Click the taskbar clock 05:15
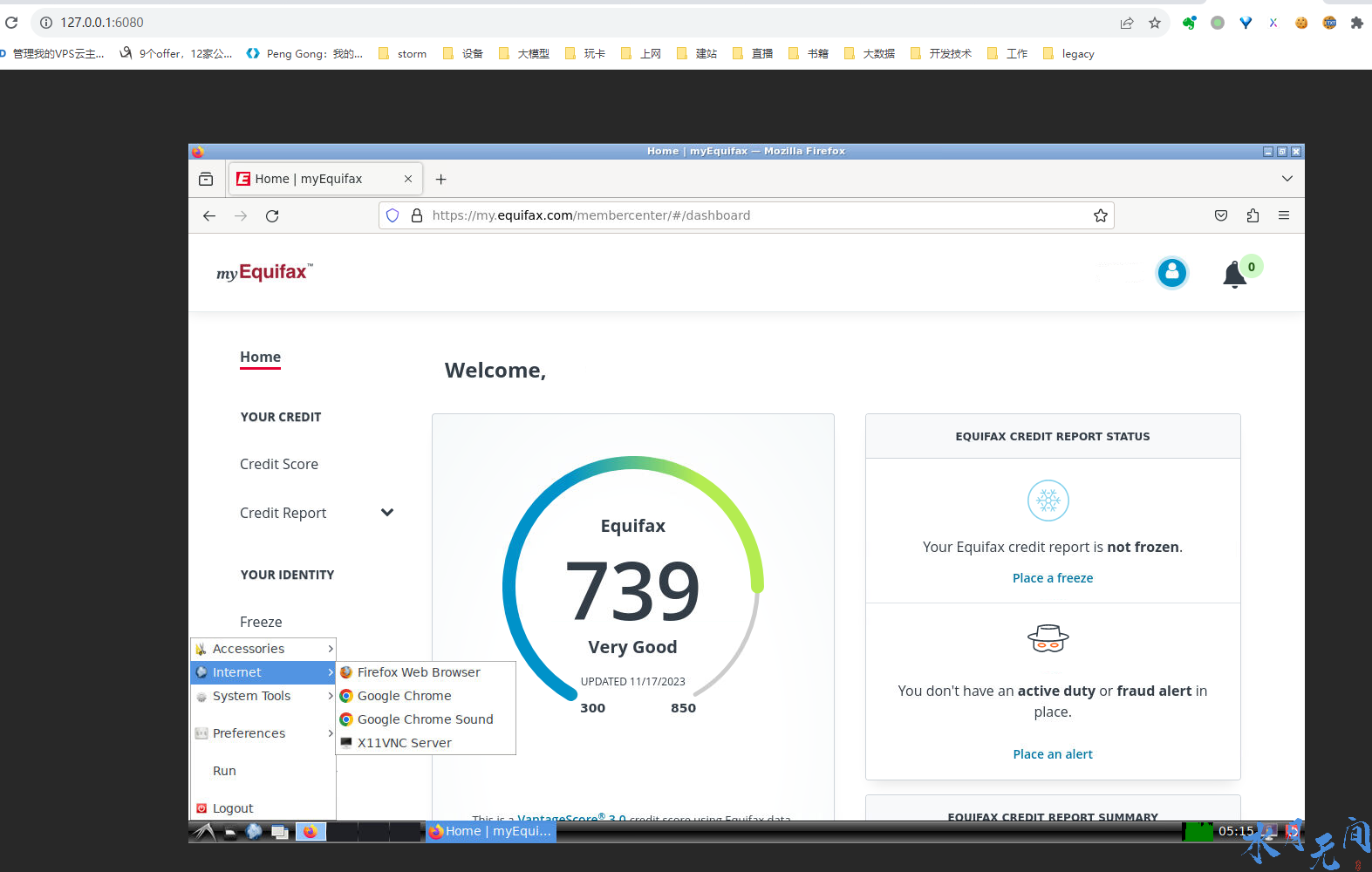 click(x=1236, y=831)
